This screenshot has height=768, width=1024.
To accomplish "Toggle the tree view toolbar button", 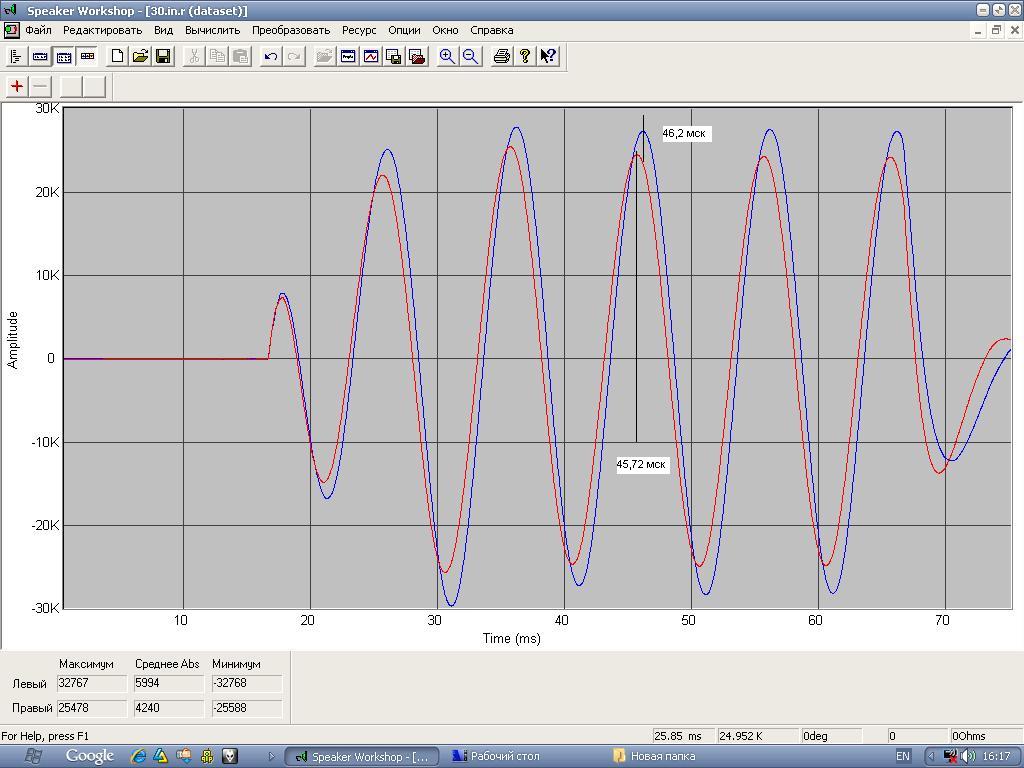I will [16, 57].
